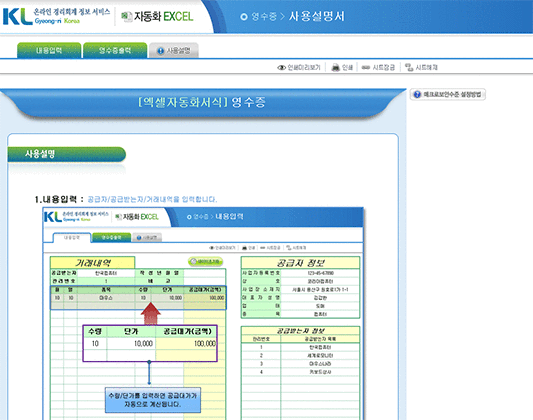Click the 마우스 item cell in the example
The image size is (533, 420).
[106, 298]
